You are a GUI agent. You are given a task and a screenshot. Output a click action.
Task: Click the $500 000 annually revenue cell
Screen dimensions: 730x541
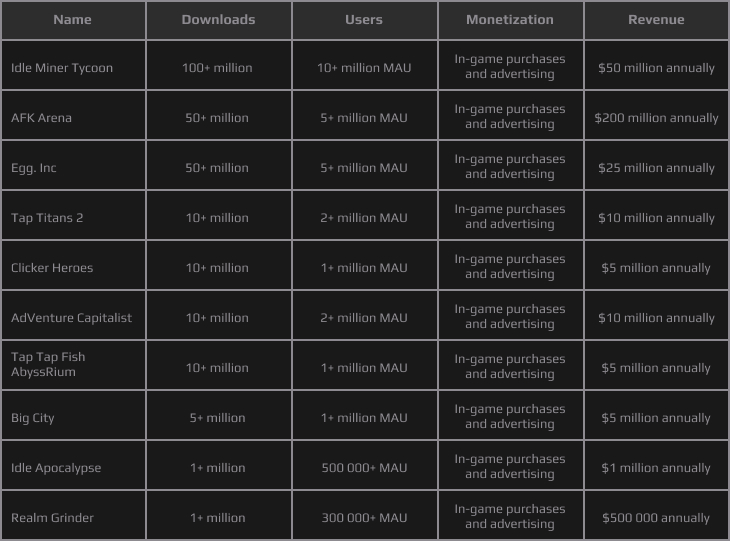point(656,515)
